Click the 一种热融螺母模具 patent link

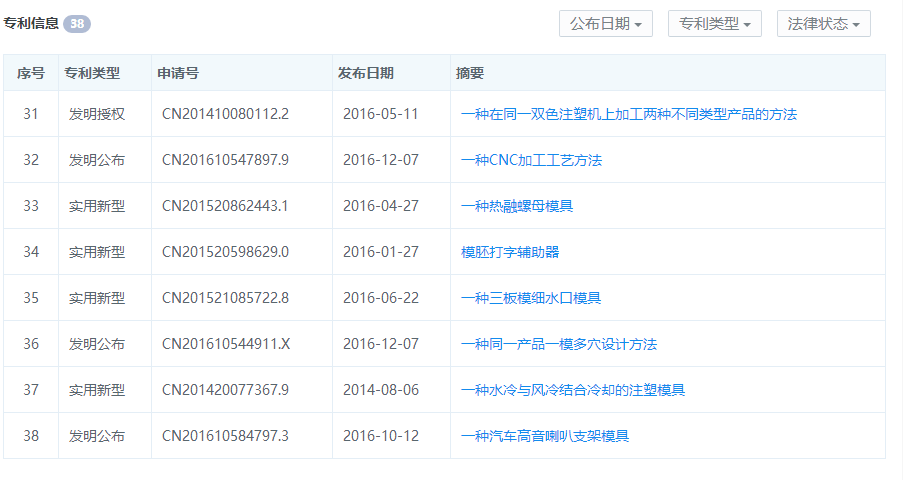517,206
